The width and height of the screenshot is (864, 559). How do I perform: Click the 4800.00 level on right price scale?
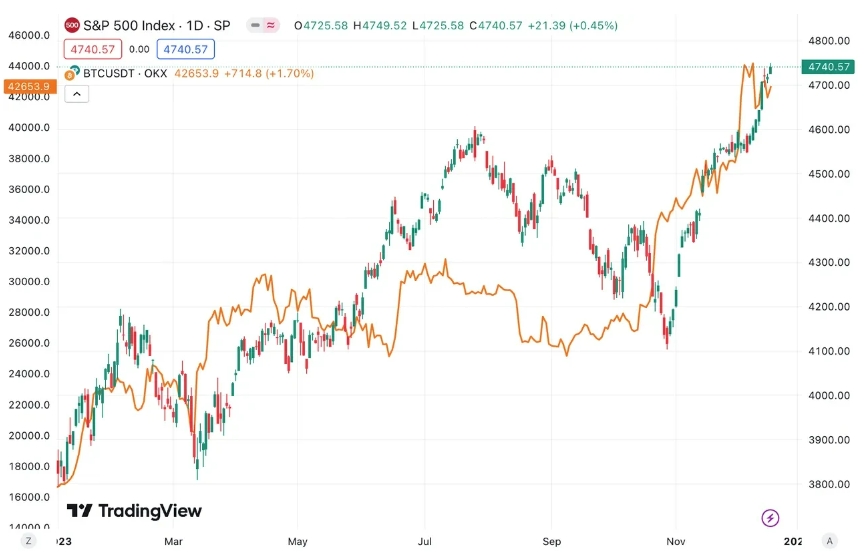point(829,41)
